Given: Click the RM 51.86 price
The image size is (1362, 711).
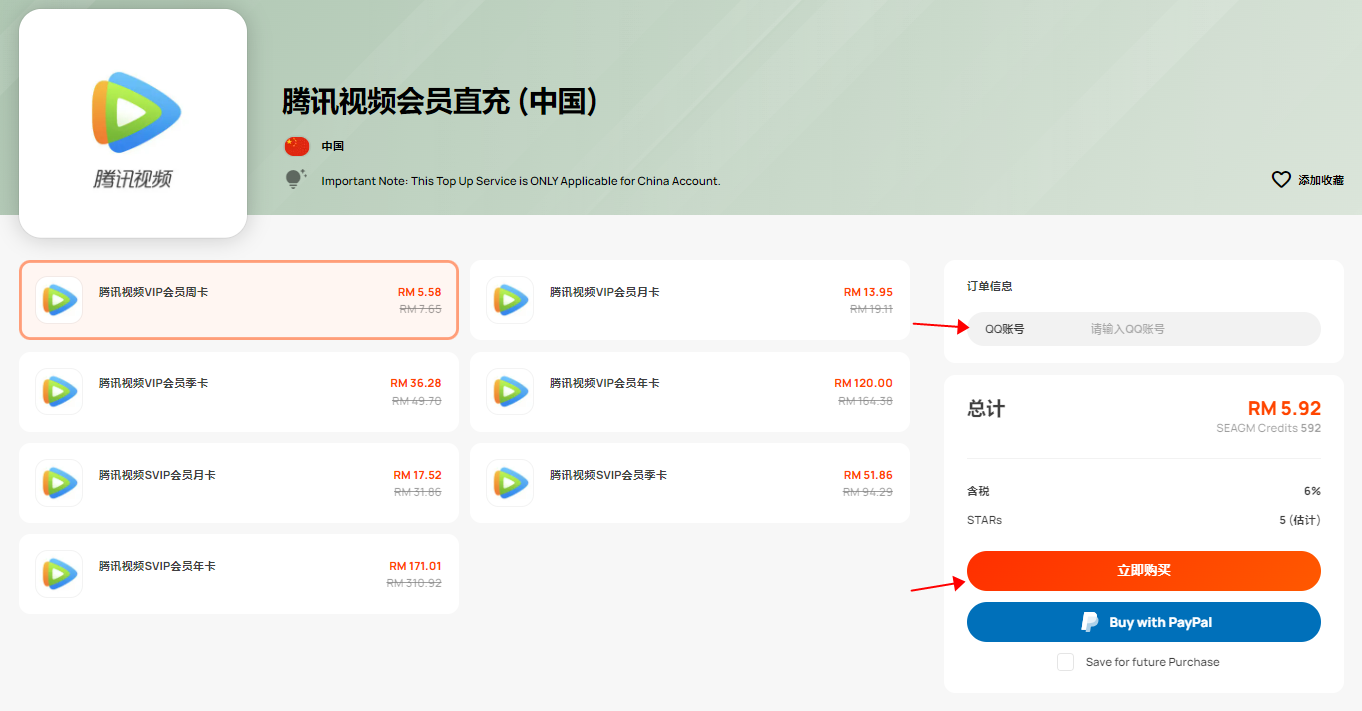Looking at the screenshot, I should [868, 475].
